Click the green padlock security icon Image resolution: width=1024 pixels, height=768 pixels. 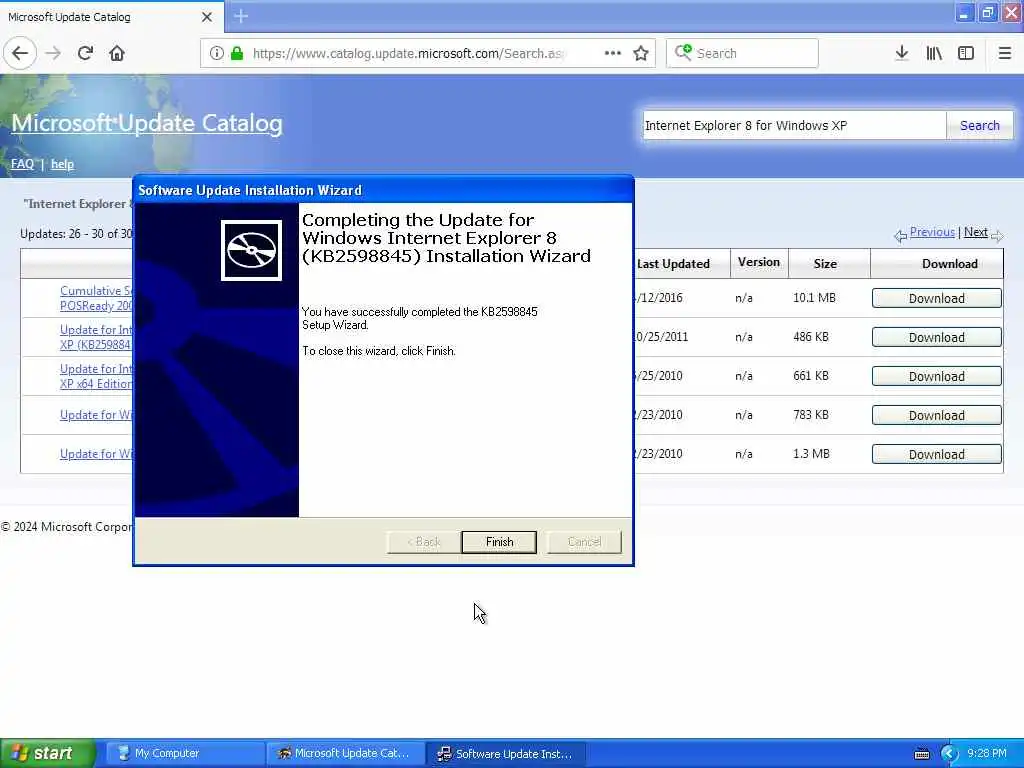click(237, 54)
